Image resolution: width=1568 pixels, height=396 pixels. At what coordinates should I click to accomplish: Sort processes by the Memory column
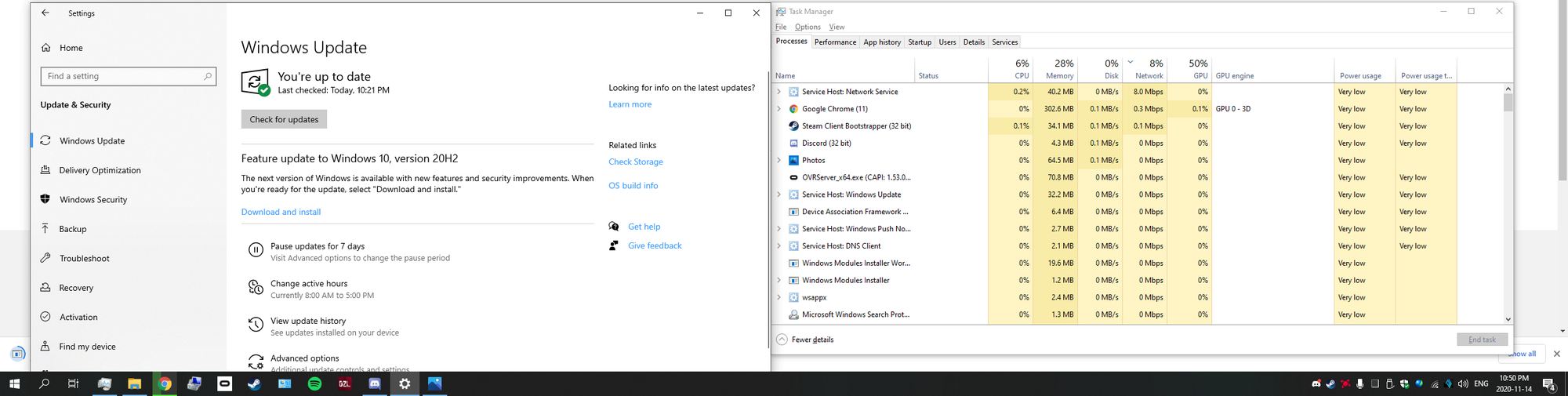coord(1054,69)
